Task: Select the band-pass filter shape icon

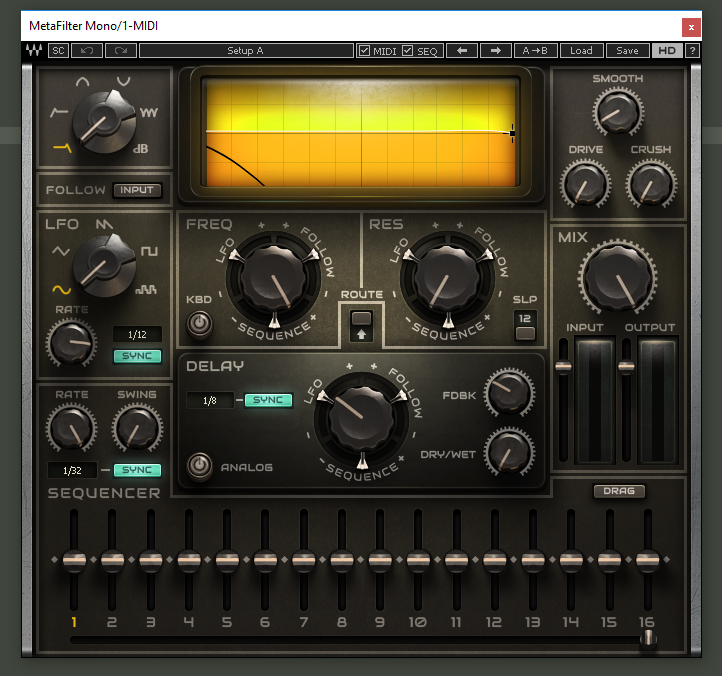Action: pos(82,82)
